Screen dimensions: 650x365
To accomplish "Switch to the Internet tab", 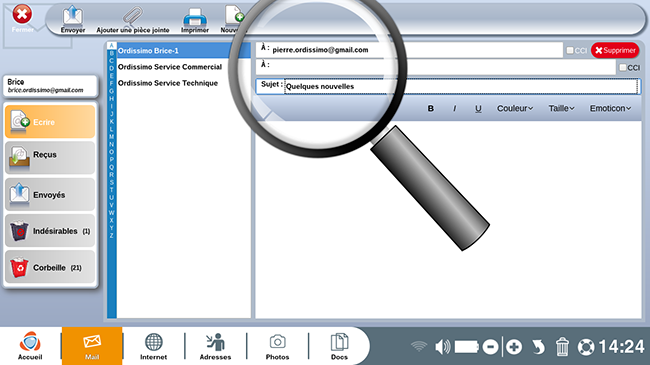I will point(153,346).
